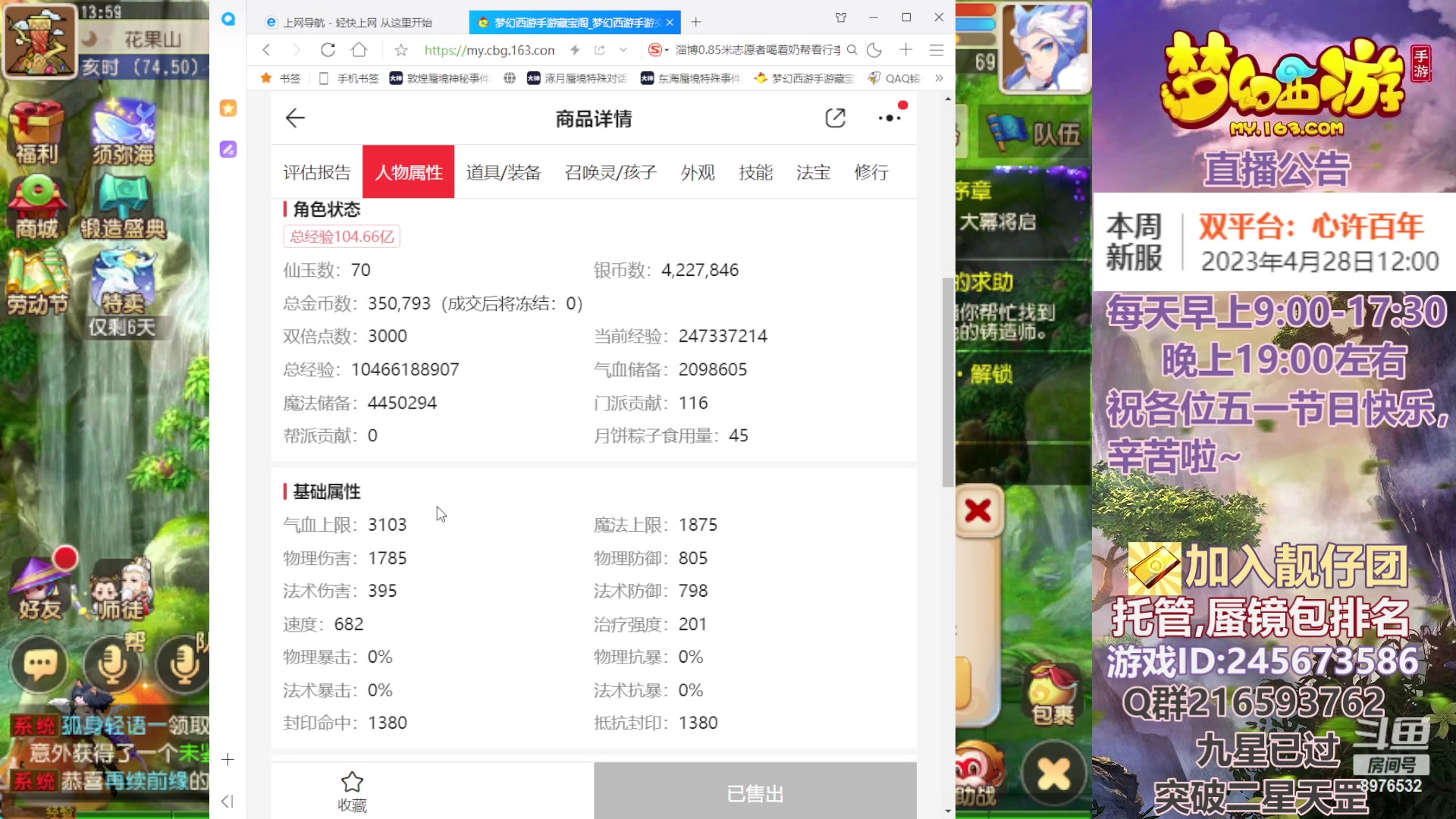
Task: Open the 特卖 sale icon in game
Action: tap(123, 281)
